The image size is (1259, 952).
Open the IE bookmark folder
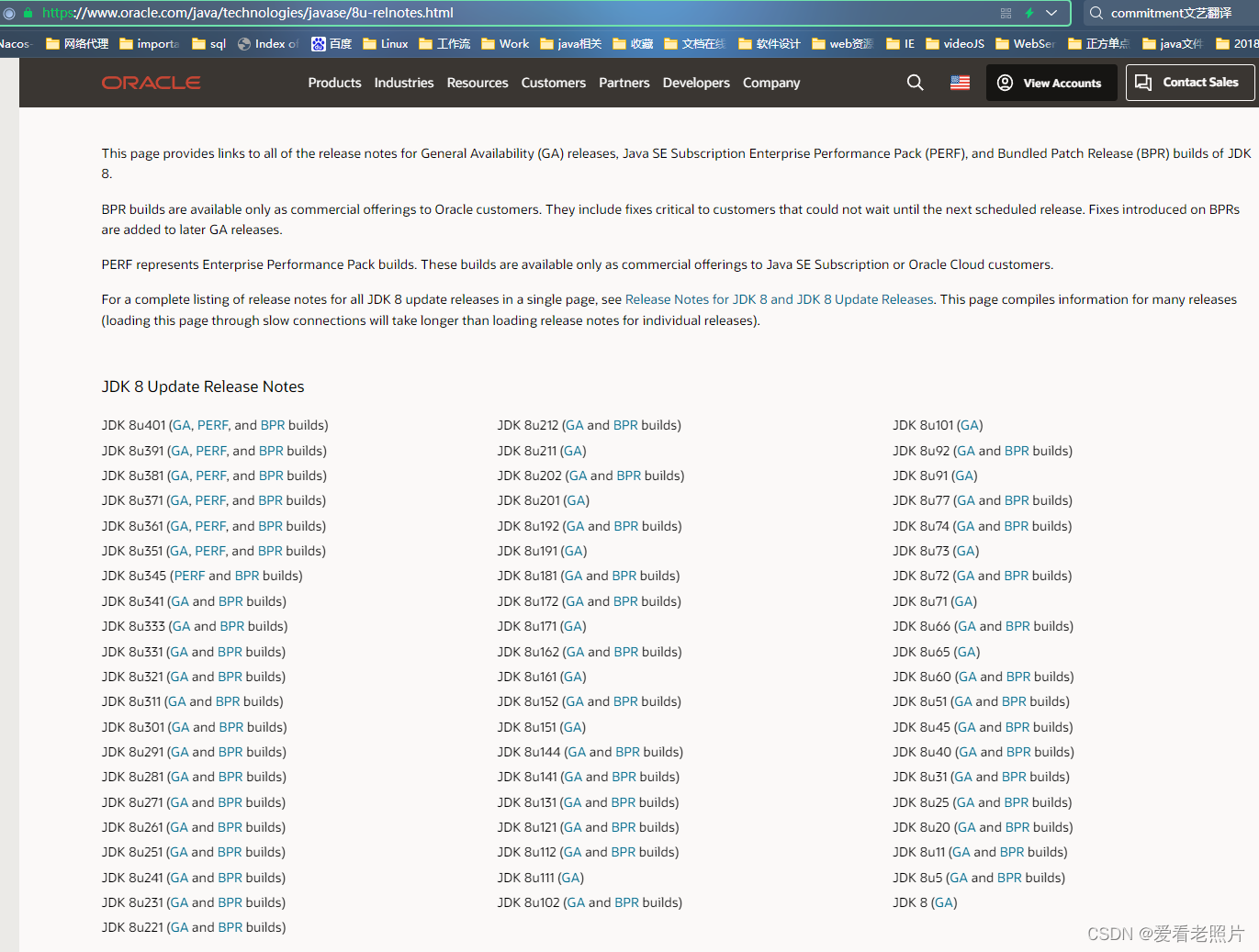(x=901, y=43)
